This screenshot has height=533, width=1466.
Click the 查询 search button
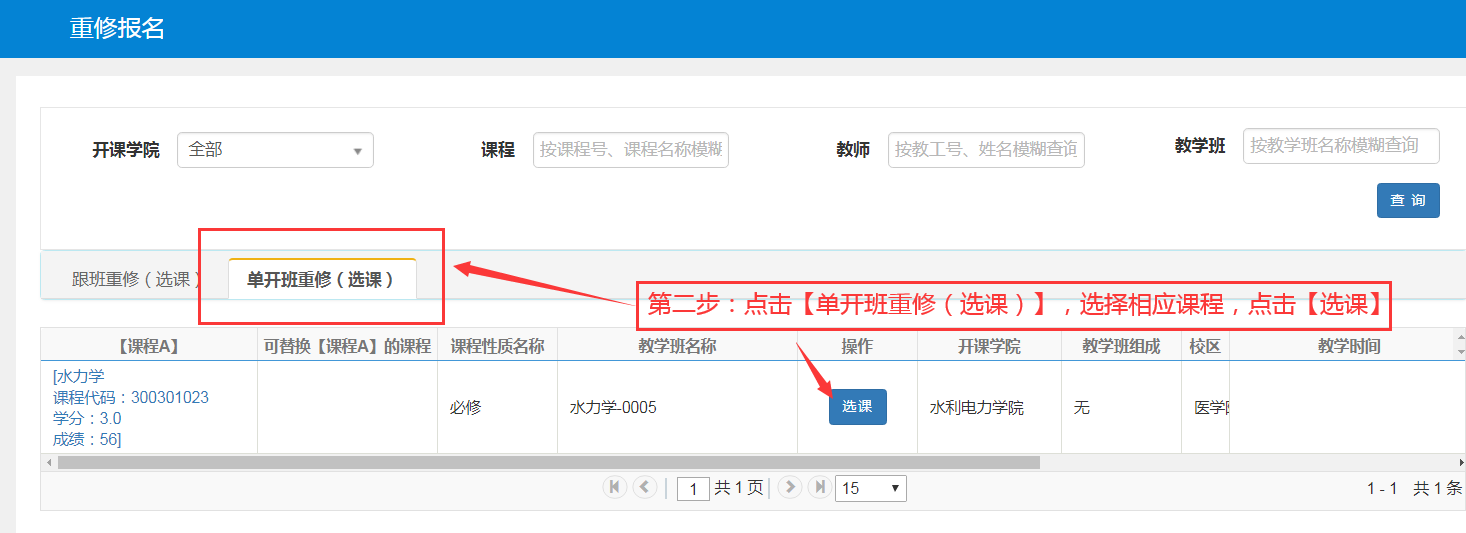coord(1408,201)
